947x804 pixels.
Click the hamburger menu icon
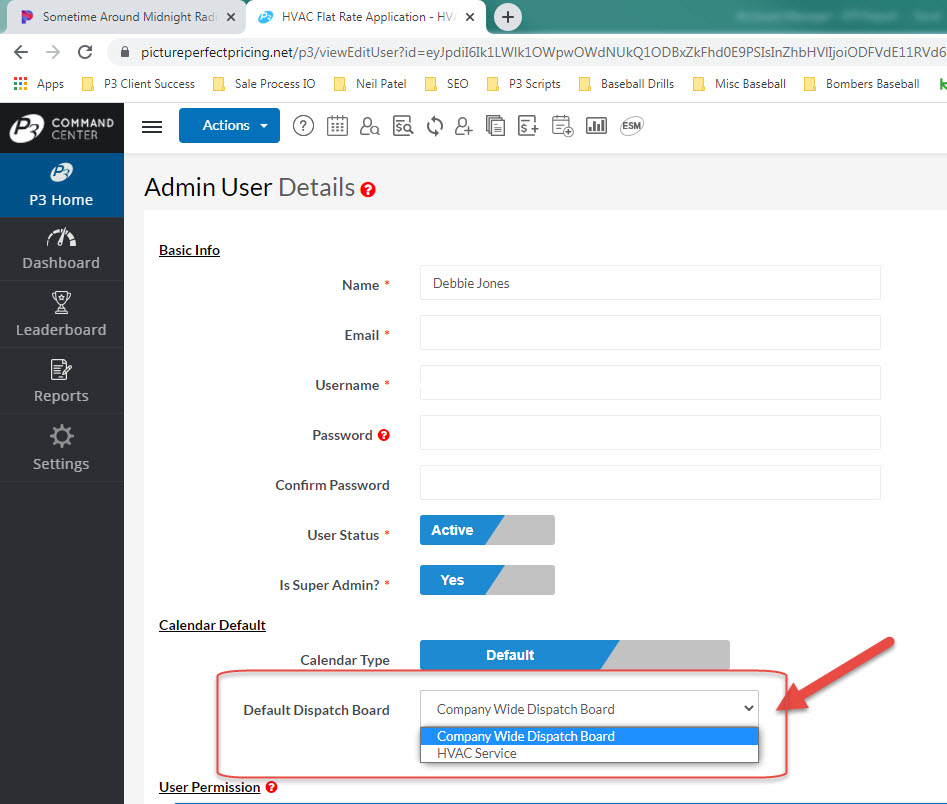pyautogui.click(x=152, y=126)
